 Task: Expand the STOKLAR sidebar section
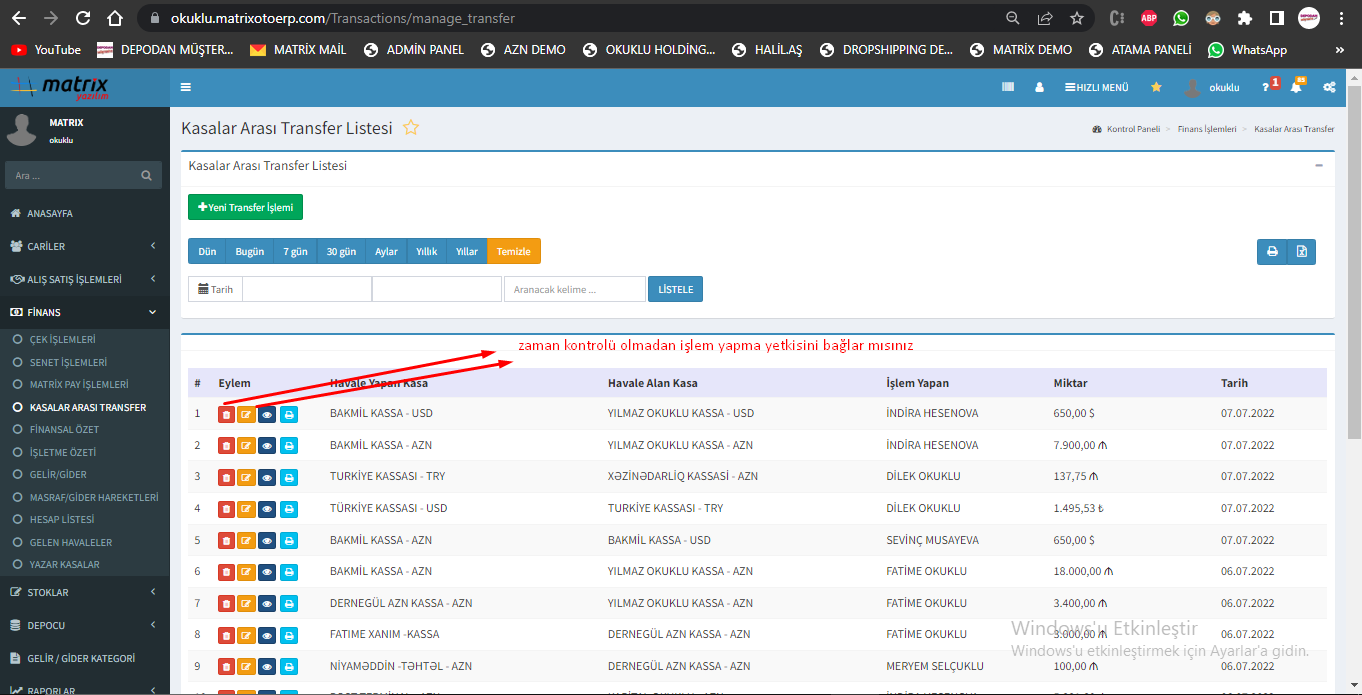click(84, 592)
